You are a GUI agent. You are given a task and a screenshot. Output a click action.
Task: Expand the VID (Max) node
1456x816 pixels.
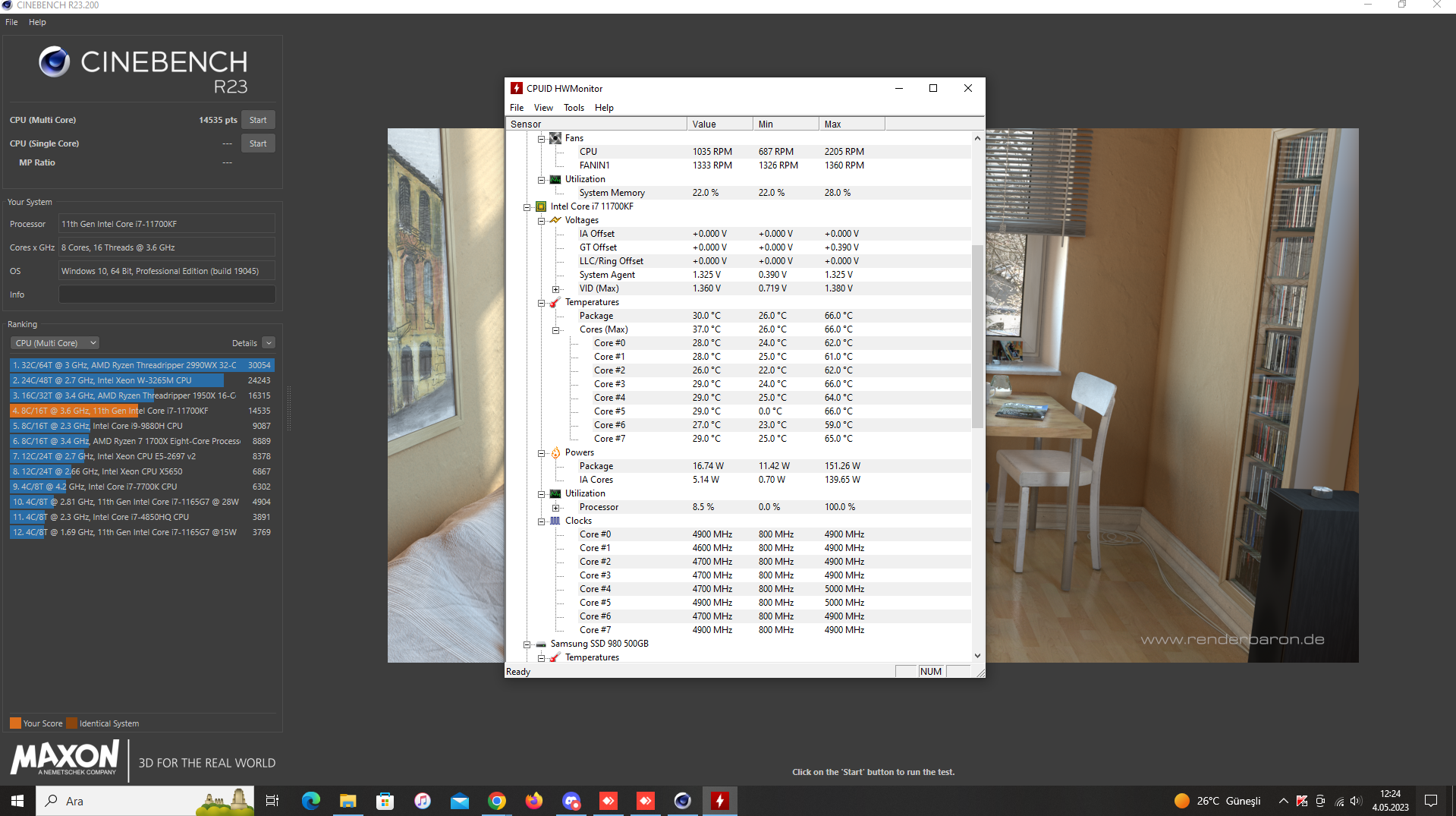pos(555,289)
